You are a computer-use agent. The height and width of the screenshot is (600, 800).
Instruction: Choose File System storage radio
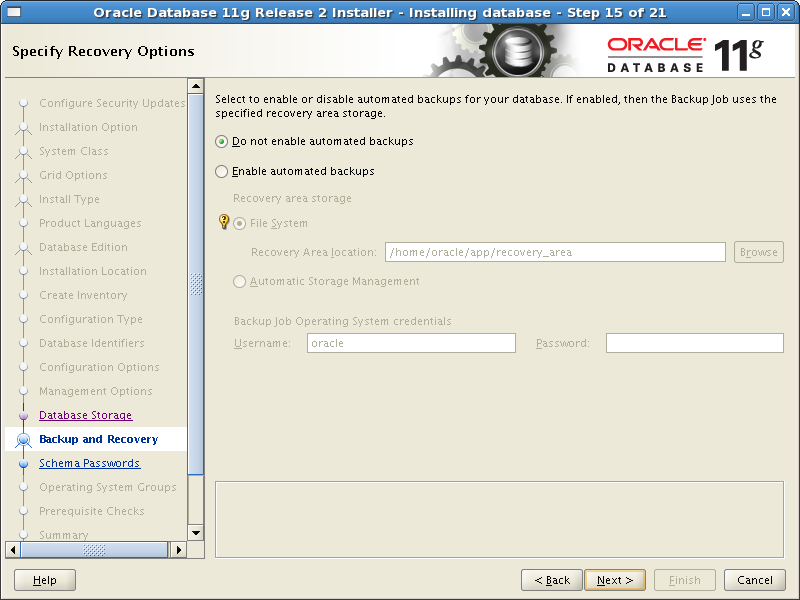coord(239,223)
